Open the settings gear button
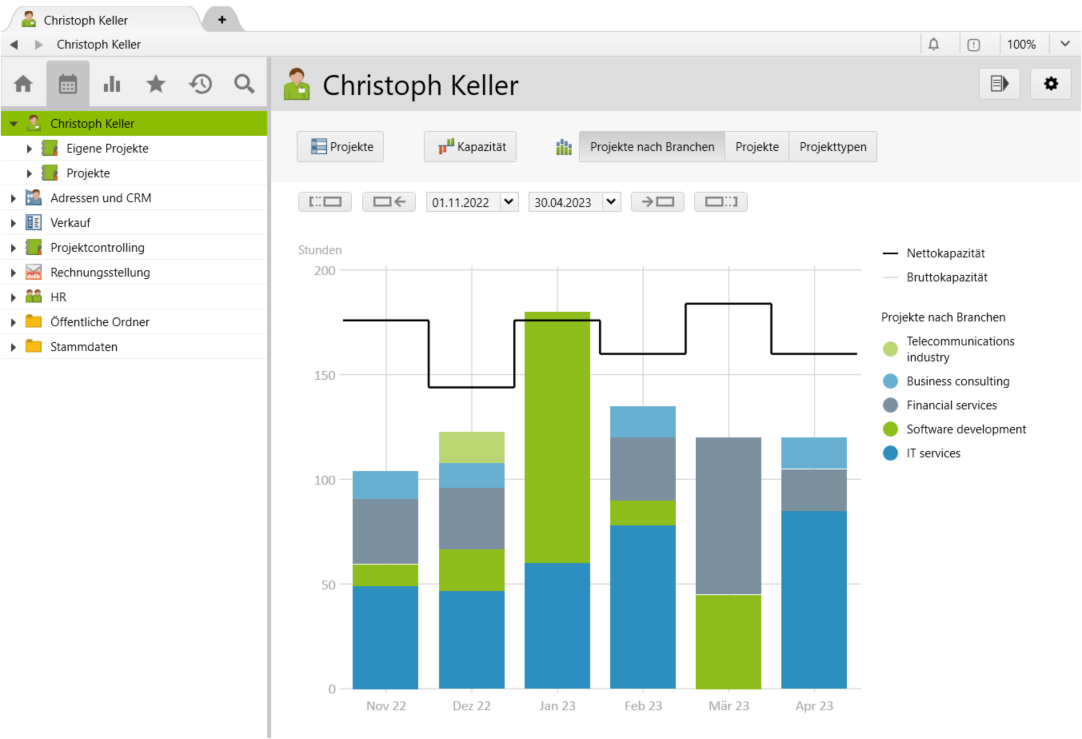1082x739 pixels. (x=1050, y=84)
